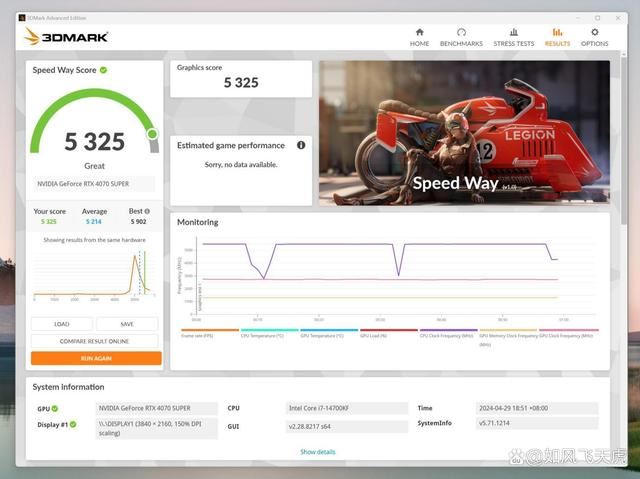Click the Speed Way Score validation checkmark

[x=104, y=70]
